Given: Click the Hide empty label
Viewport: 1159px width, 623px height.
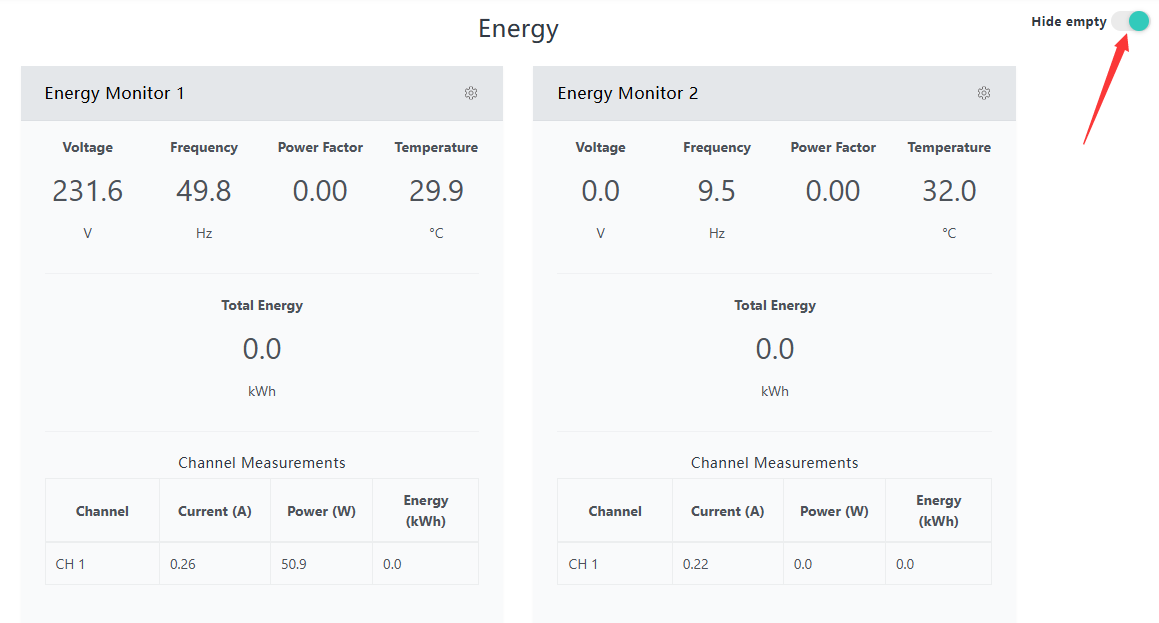Looking at the screenshot, I should pyautogui.click(x=1069, y=21).
